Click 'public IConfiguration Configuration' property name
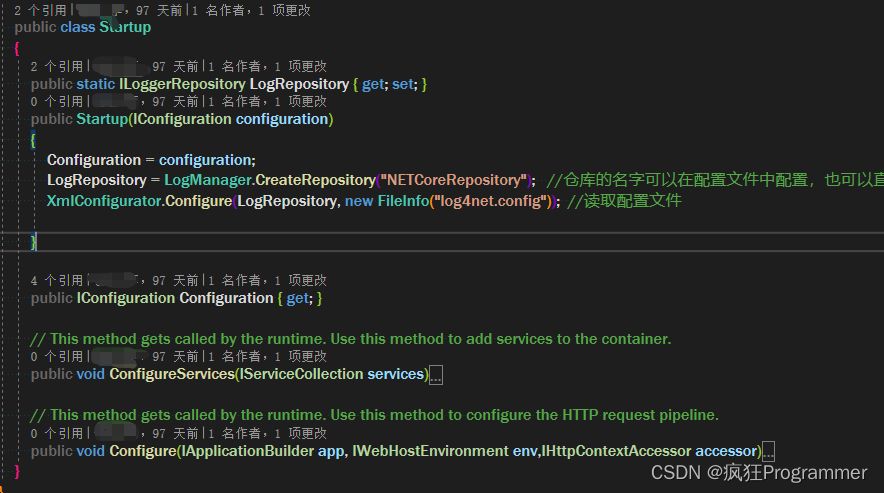 (x=226, y=298)
